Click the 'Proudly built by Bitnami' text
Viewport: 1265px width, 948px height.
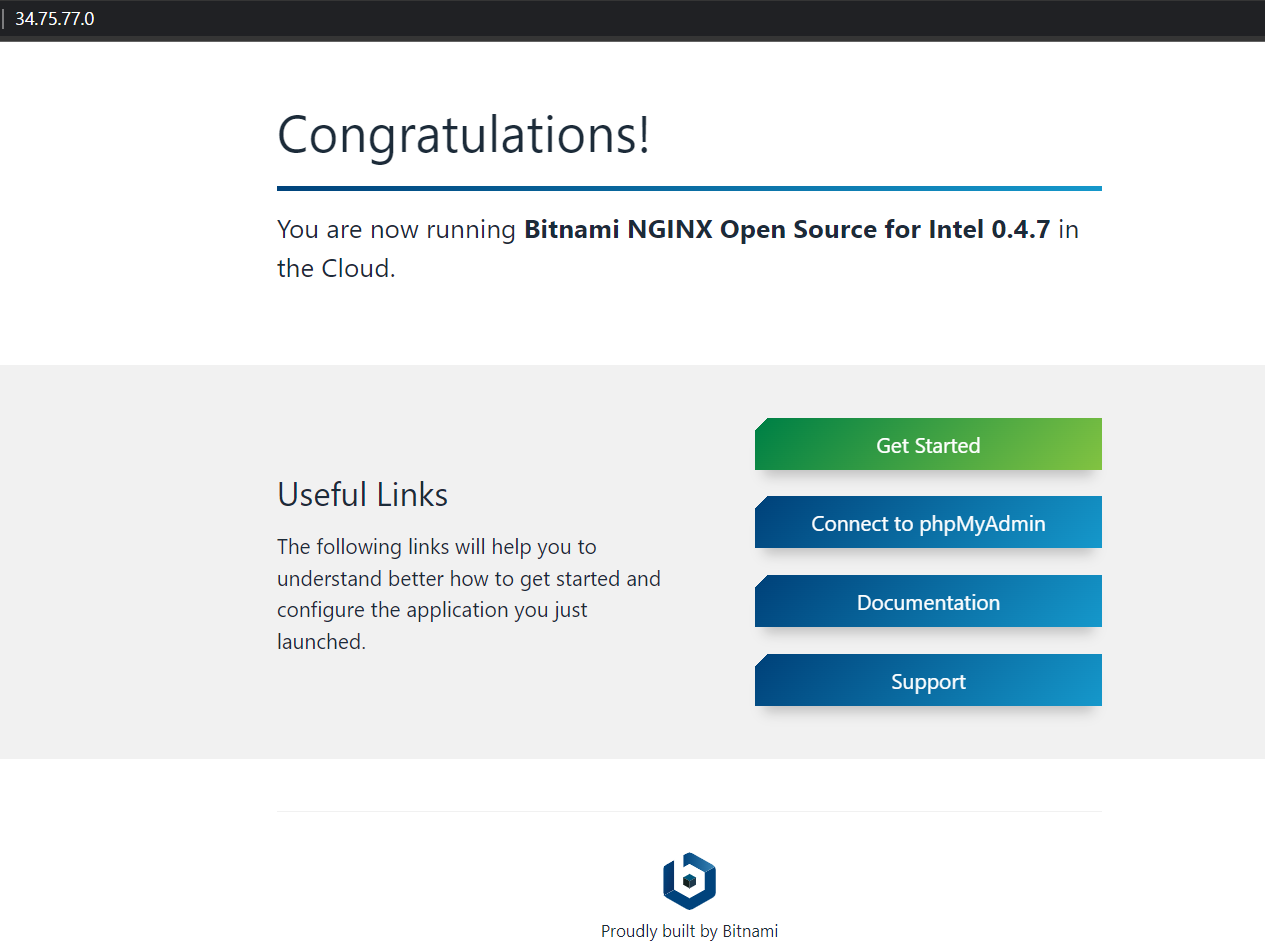[x=689, y=931]
